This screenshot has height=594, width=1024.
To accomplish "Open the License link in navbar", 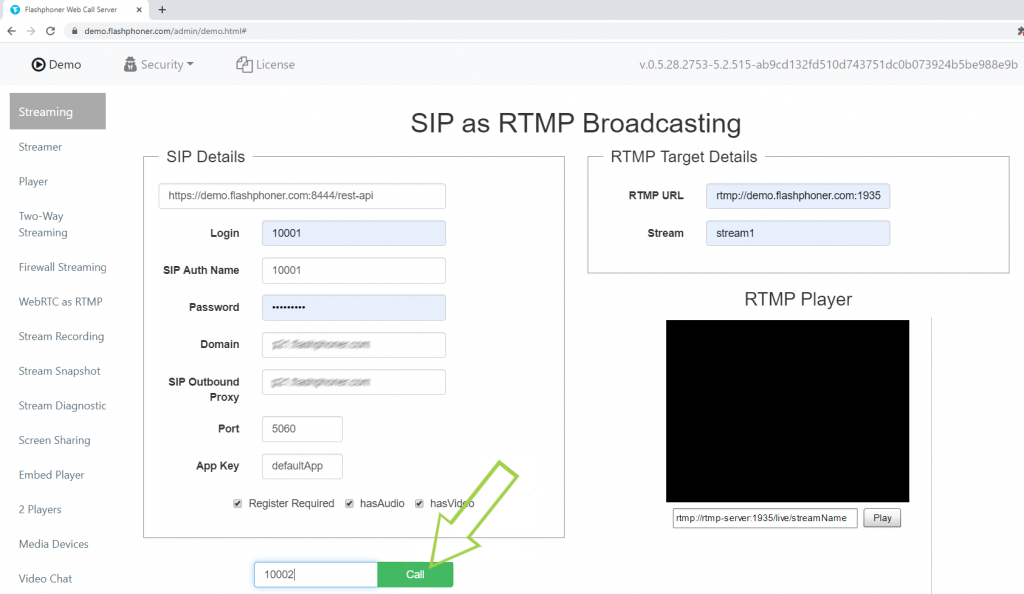I will 266,65.
